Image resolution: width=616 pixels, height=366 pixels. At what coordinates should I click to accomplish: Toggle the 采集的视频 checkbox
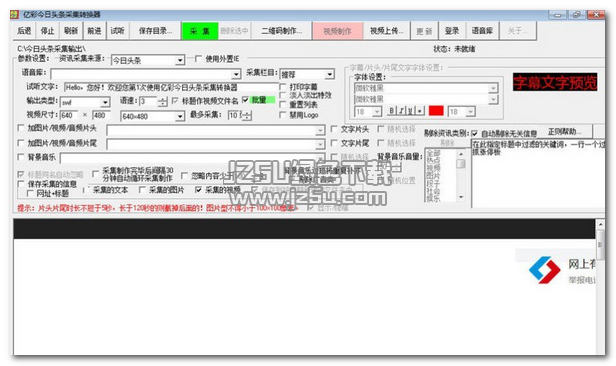(198, 190)
